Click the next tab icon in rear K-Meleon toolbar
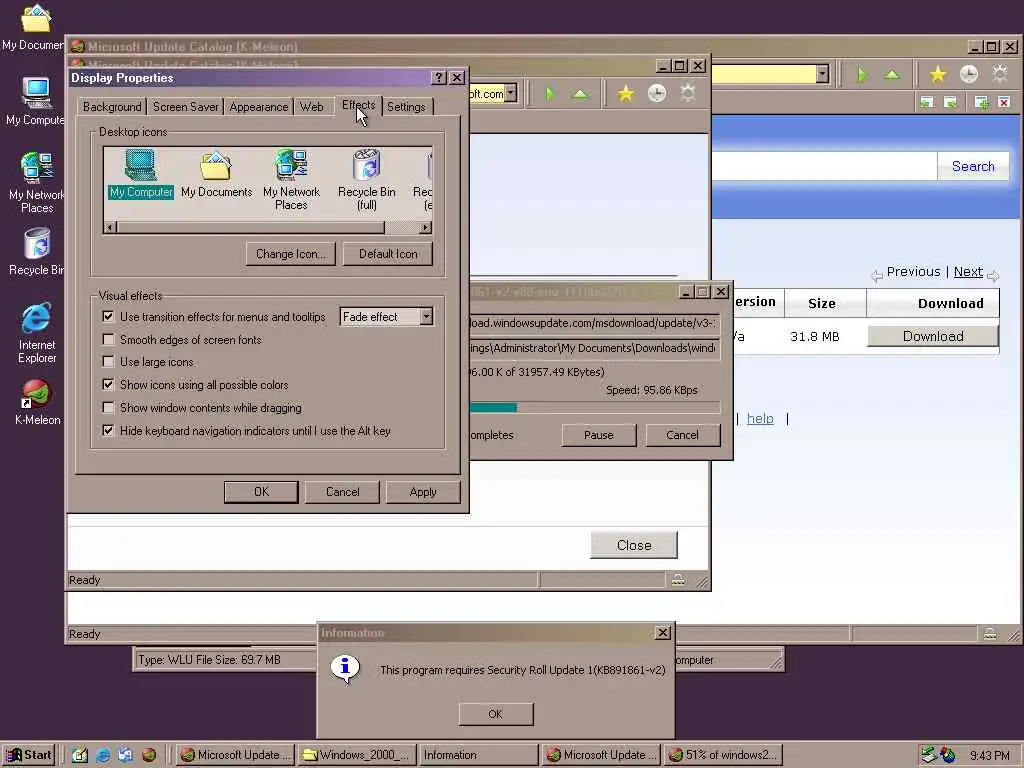The image size is (1024, 768). point(951,103)
